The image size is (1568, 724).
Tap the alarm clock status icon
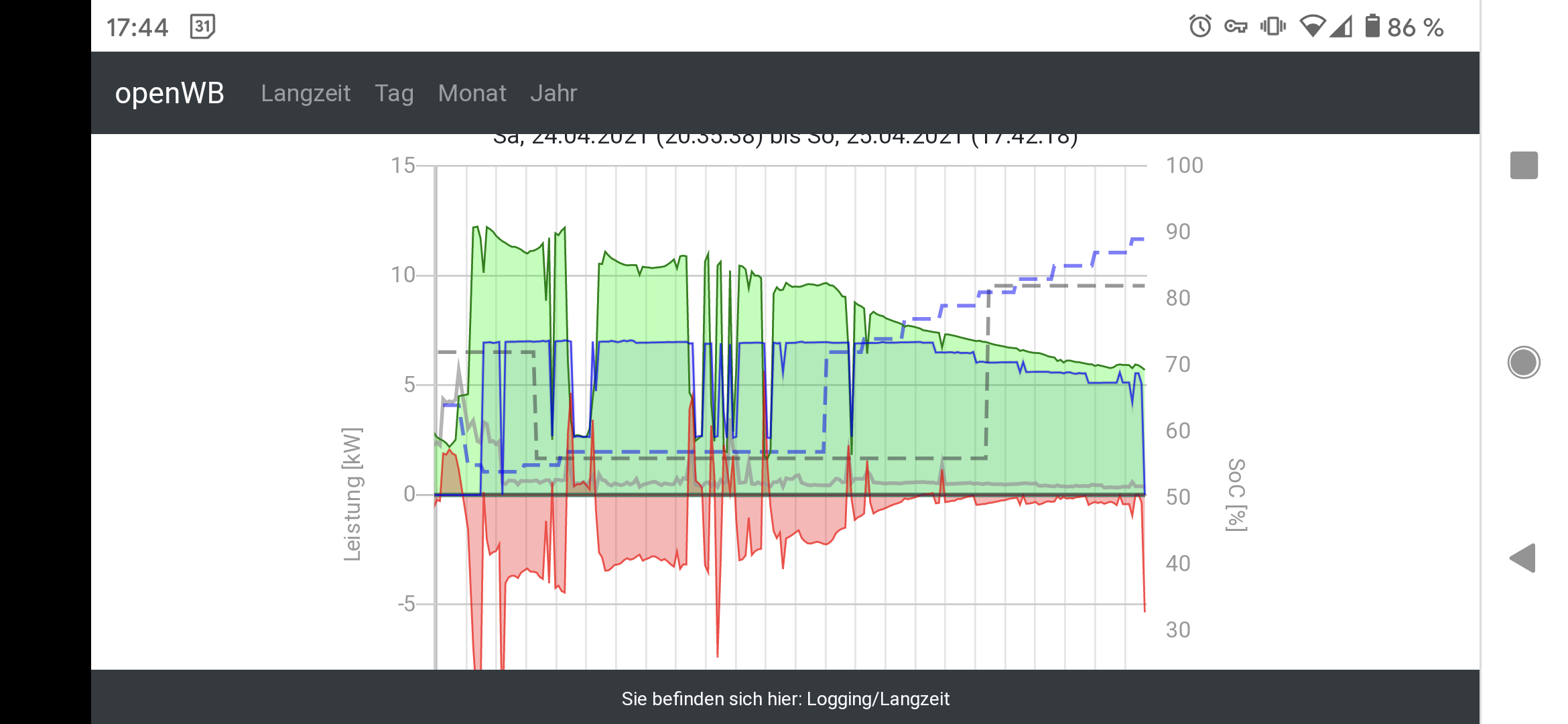pyautogui.click(x=1200, y=27)
